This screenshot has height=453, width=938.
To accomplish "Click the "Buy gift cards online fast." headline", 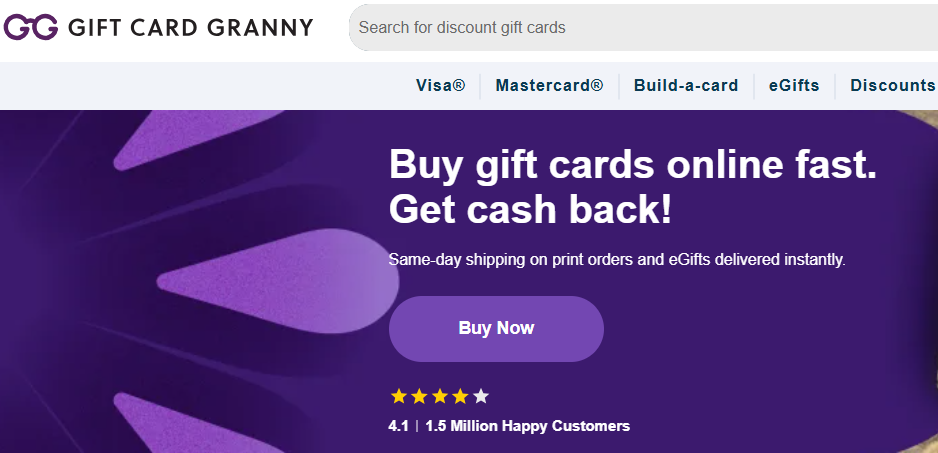I will 632,164.
